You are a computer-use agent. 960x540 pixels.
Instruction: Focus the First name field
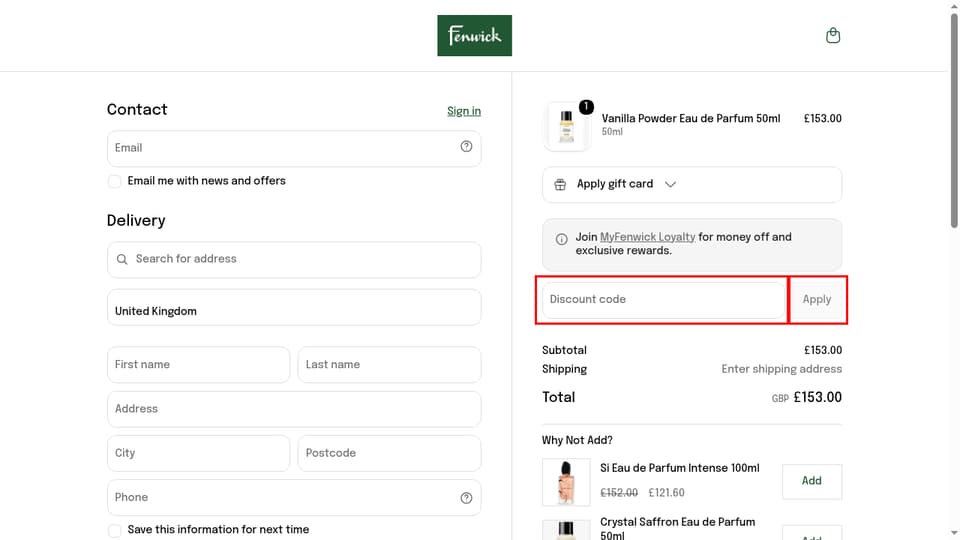(x=198, y=365)
